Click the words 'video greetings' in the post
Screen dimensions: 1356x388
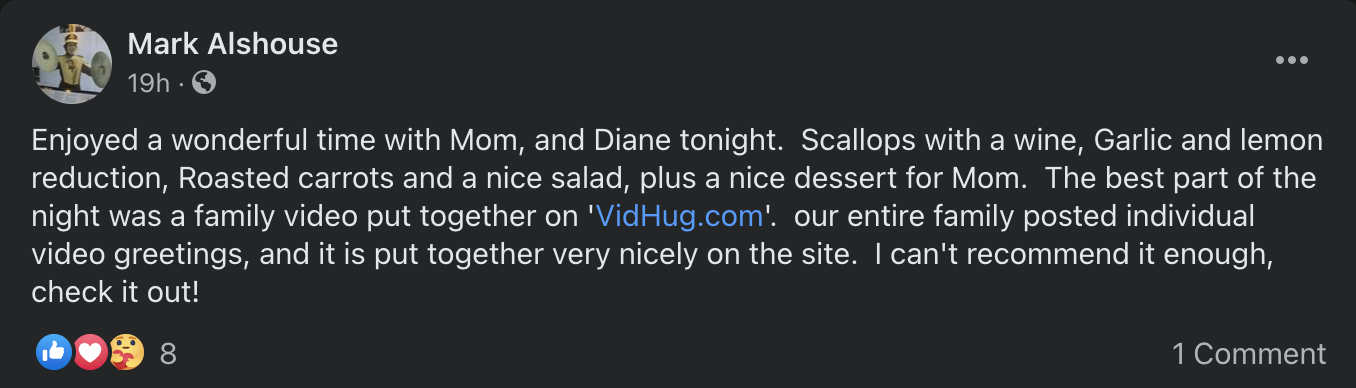point(139,255)
